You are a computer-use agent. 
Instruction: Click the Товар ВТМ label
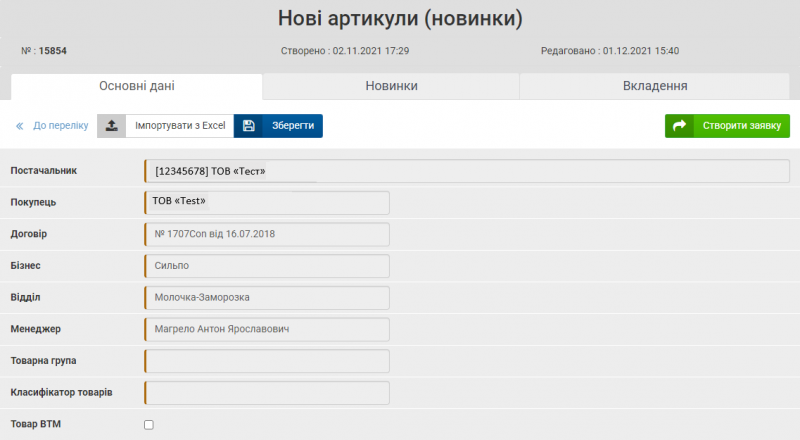point(36,424)
